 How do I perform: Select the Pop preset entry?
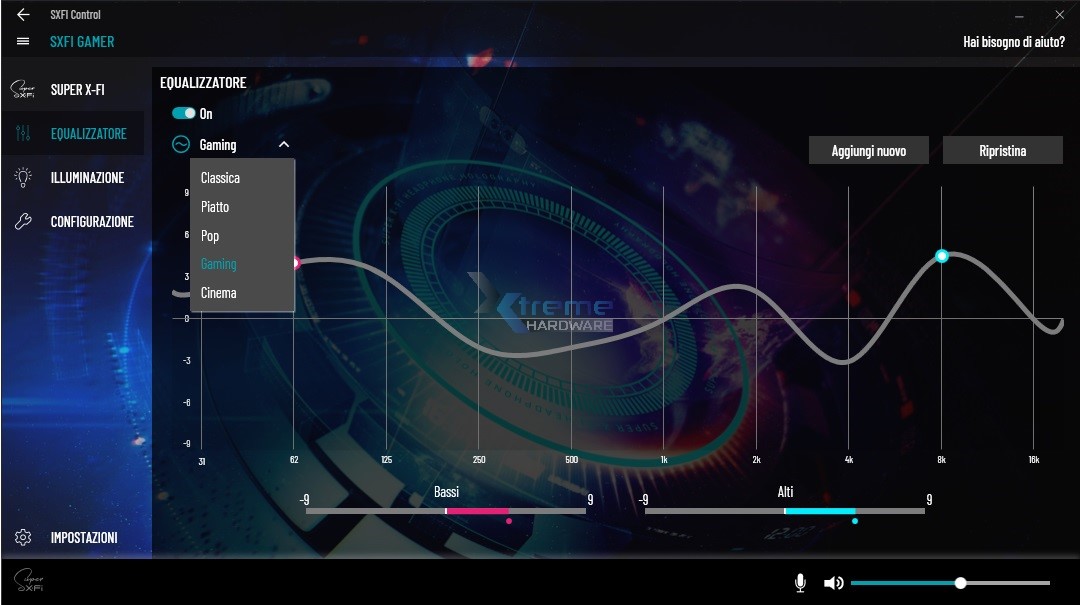(210, 235)
